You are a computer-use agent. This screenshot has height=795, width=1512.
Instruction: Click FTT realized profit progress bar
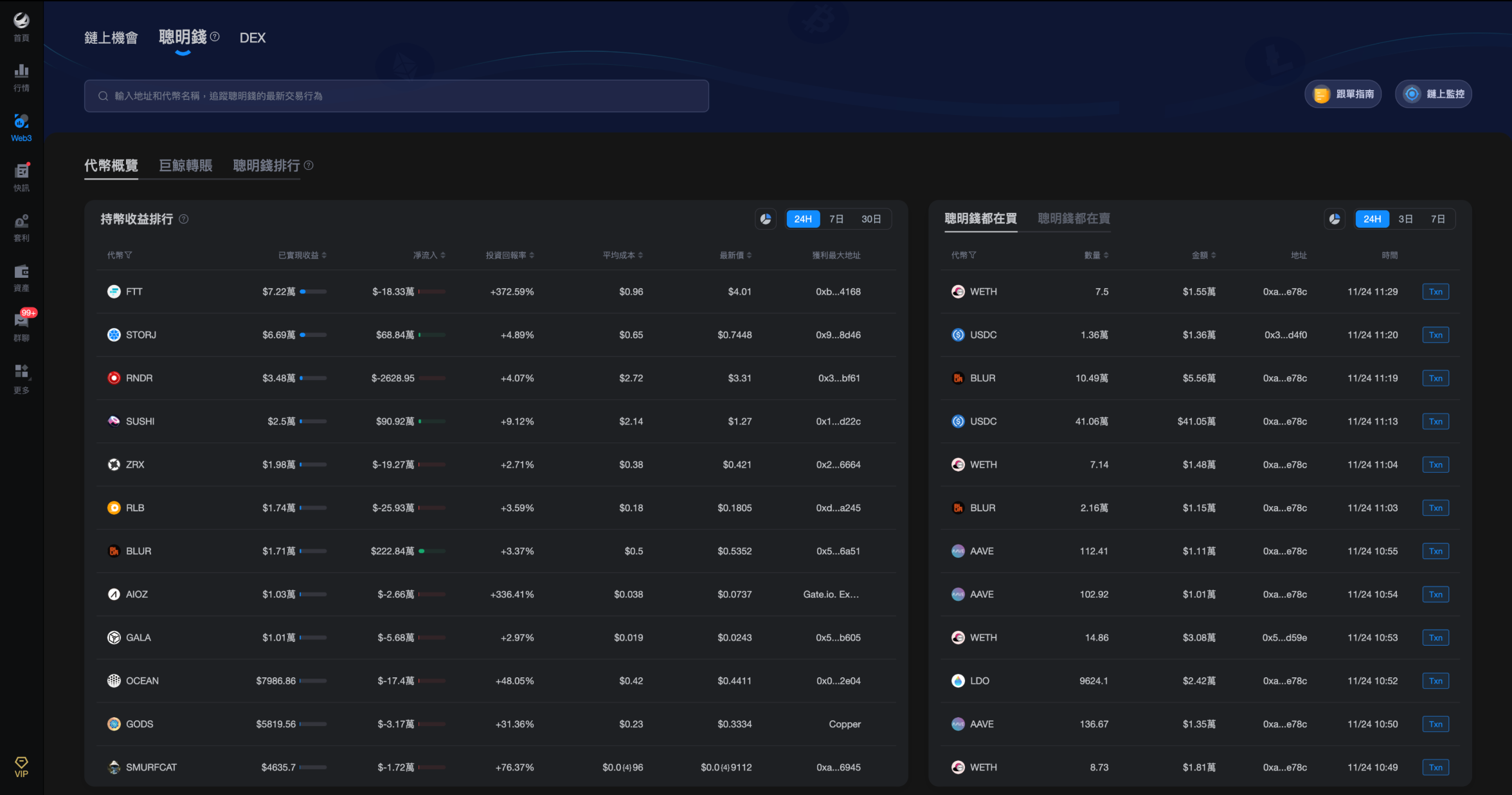pyautogui.click(x=313, y=292)
